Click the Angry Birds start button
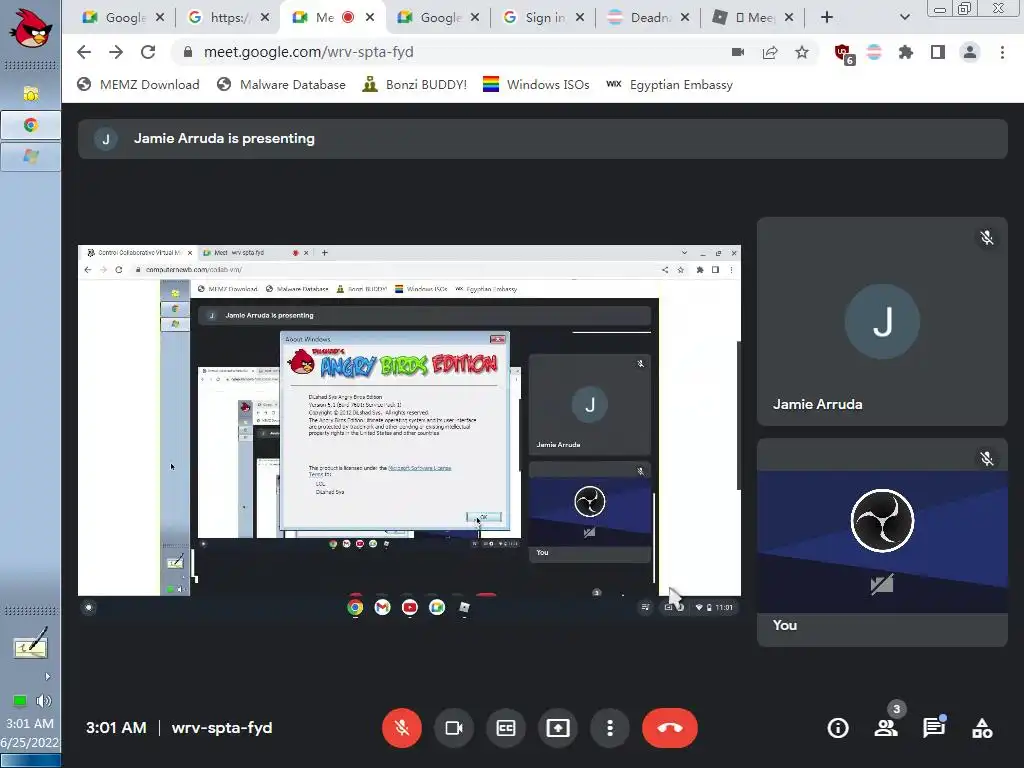Viewport: 1024px width, 768px height. [x=30, y=29]
